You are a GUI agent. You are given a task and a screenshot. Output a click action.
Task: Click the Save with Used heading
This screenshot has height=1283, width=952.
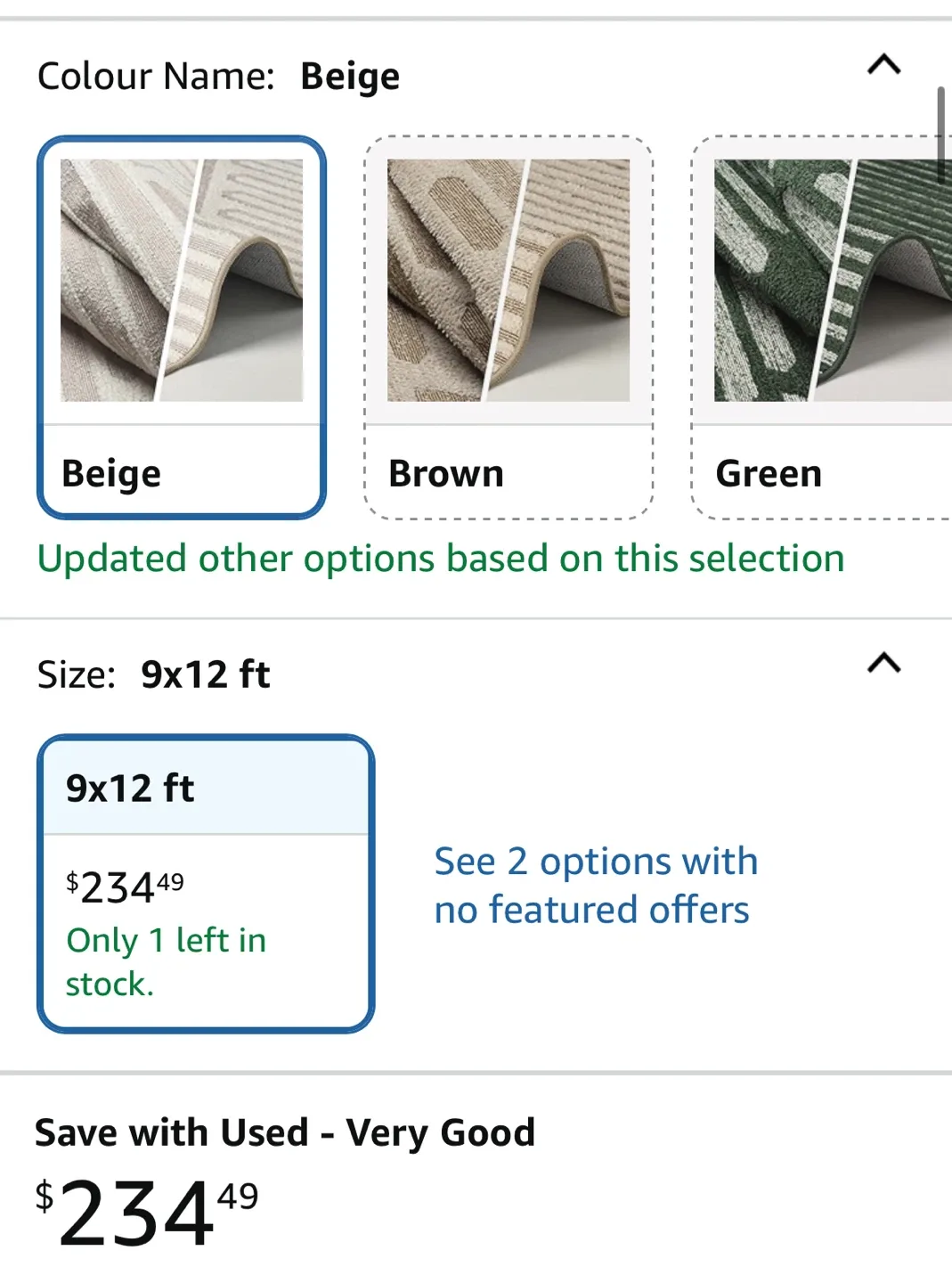coord(284,1132)
